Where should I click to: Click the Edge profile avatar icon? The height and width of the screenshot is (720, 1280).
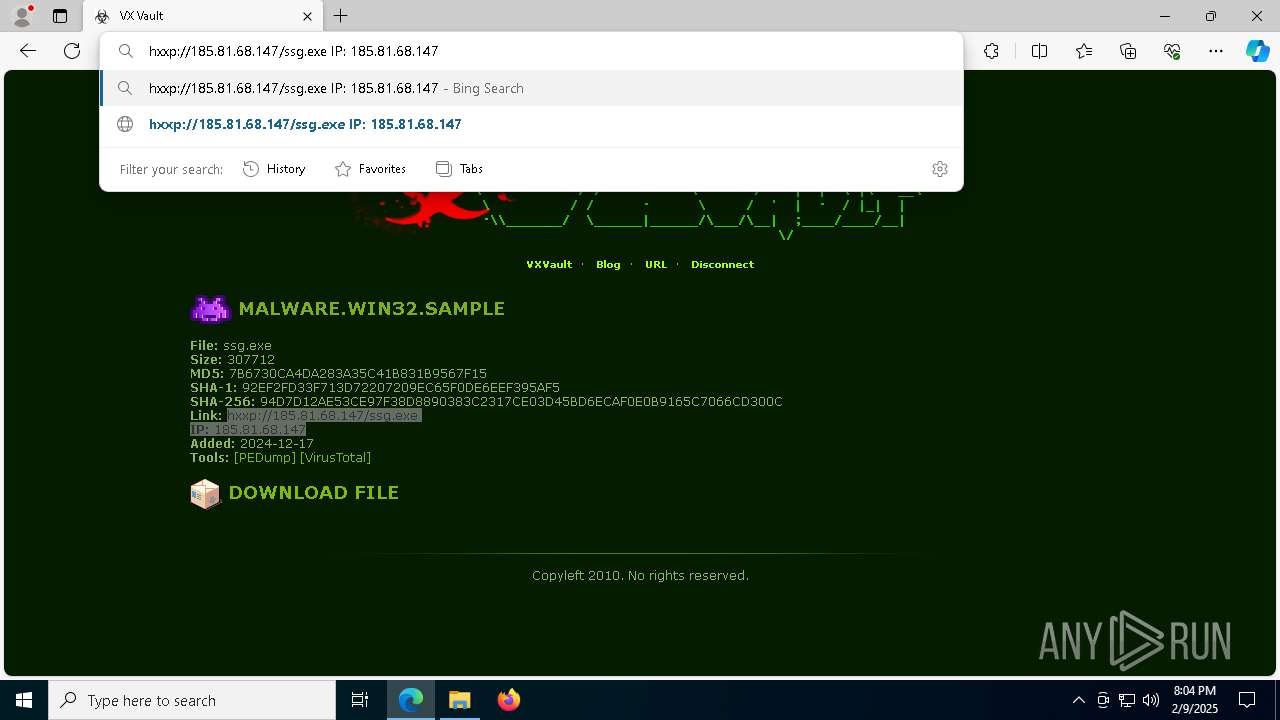[x=21, y=16]
